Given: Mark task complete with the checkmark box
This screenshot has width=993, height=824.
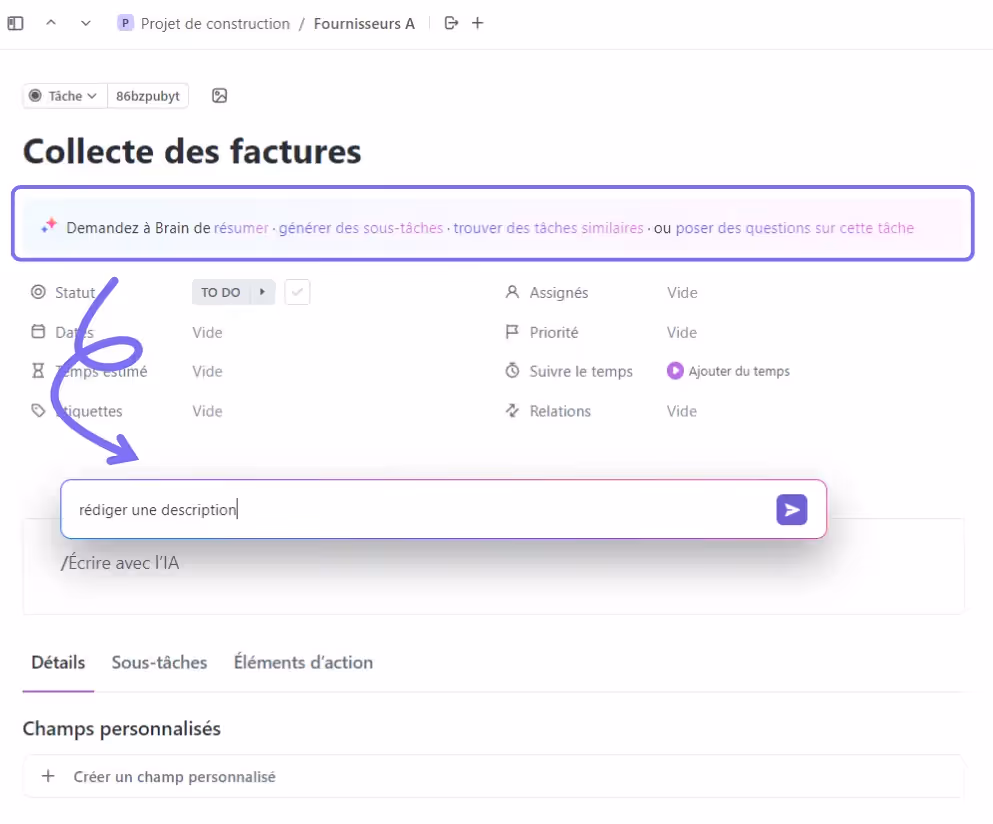Looking at the screenshot, I should coord(297,293).
